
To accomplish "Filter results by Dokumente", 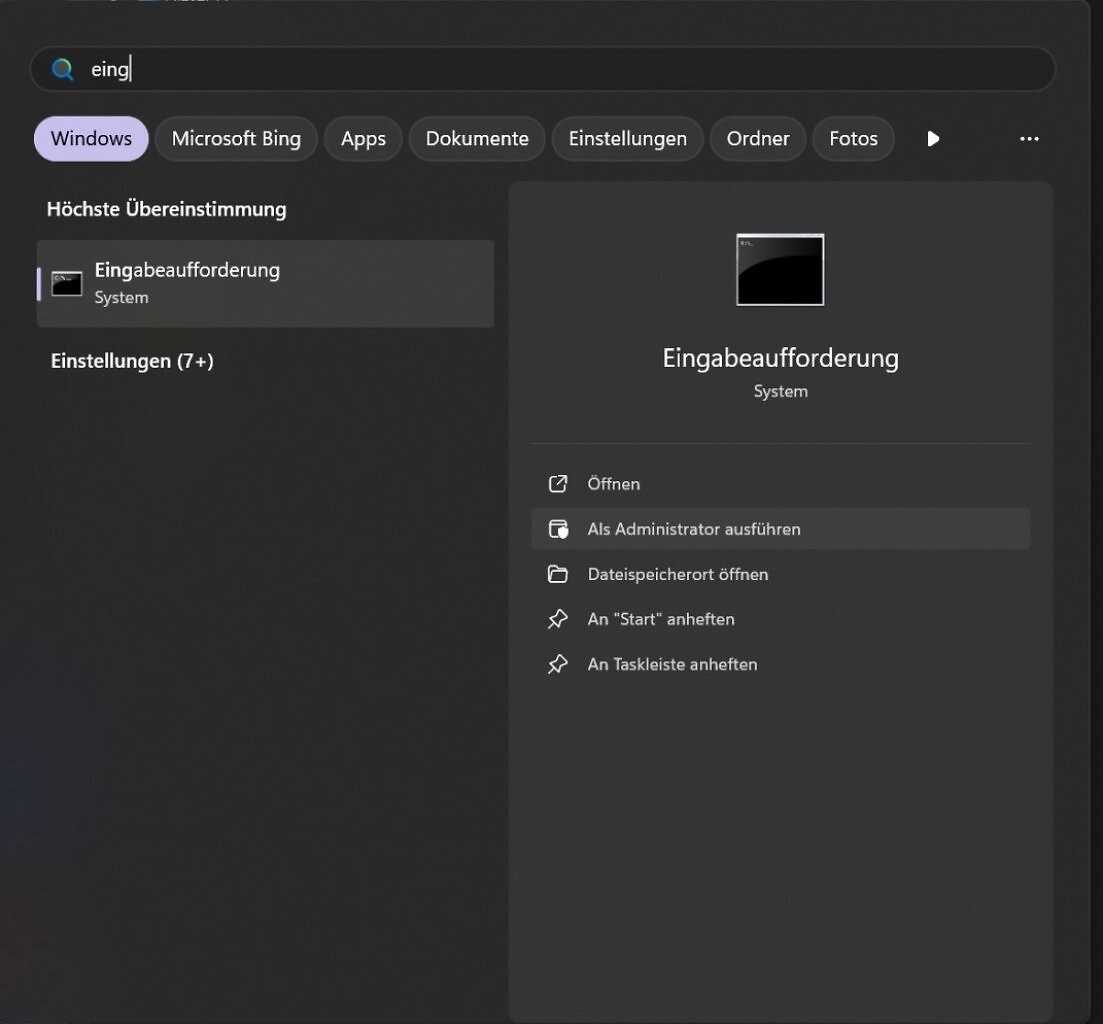I will coord(477,139).
